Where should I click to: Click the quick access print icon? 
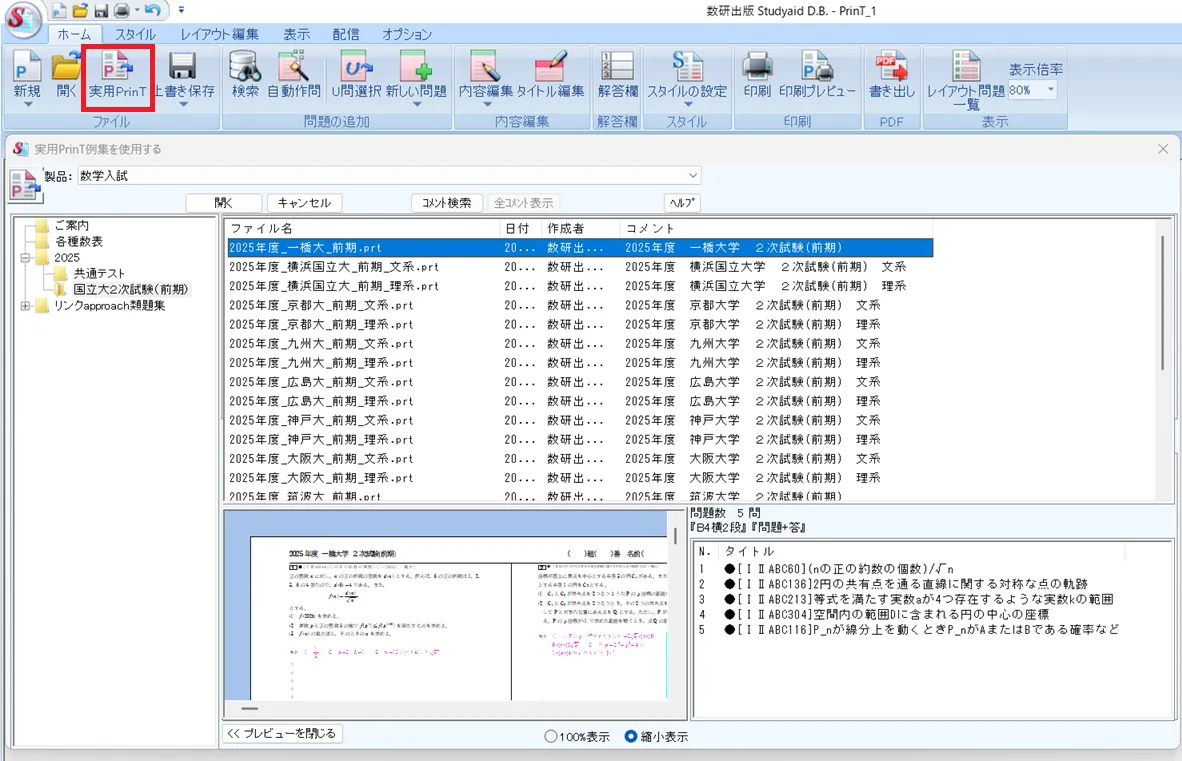(x=121, y=11)
